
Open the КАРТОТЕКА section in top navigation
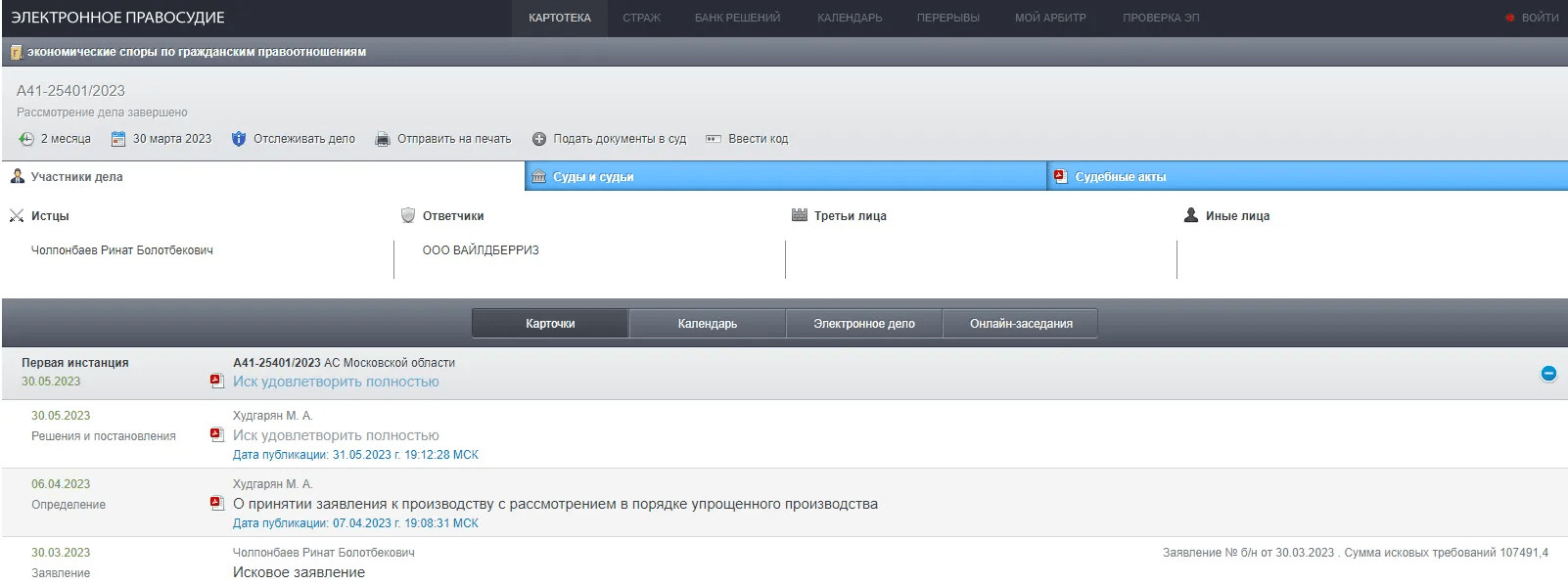[560, 18]
